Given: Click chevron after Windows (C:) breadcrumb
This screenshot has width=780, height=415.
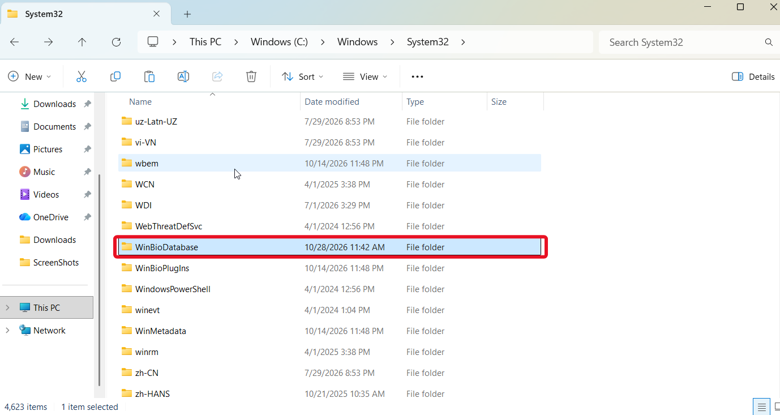Looking at the screenshot, I should click(x=323, y=42).
